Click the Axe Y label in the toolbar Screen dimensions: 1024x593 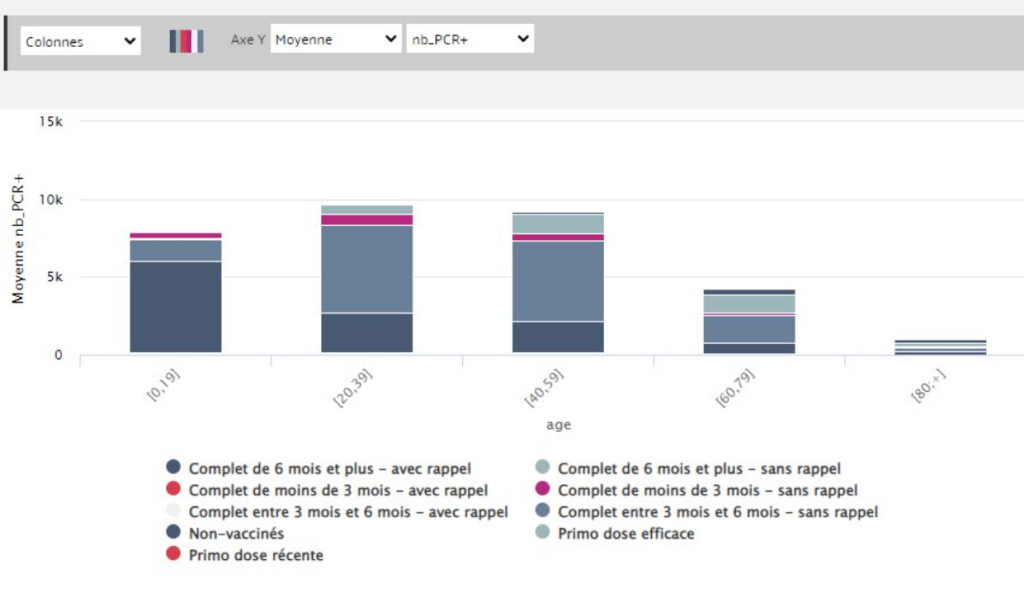(x=247, y=39)
